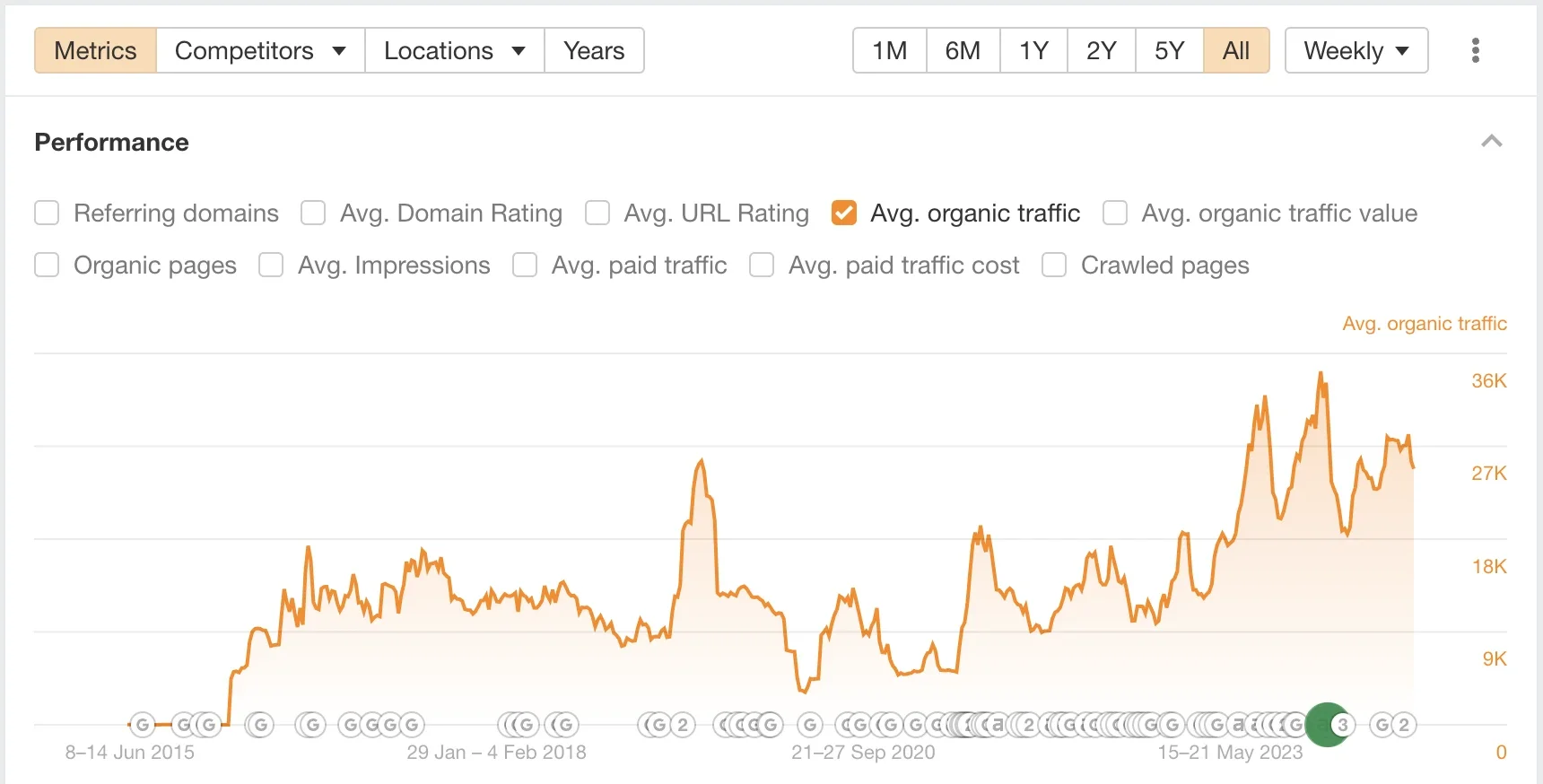Open the three-dot more options menu

click(x=1475, y=50)
